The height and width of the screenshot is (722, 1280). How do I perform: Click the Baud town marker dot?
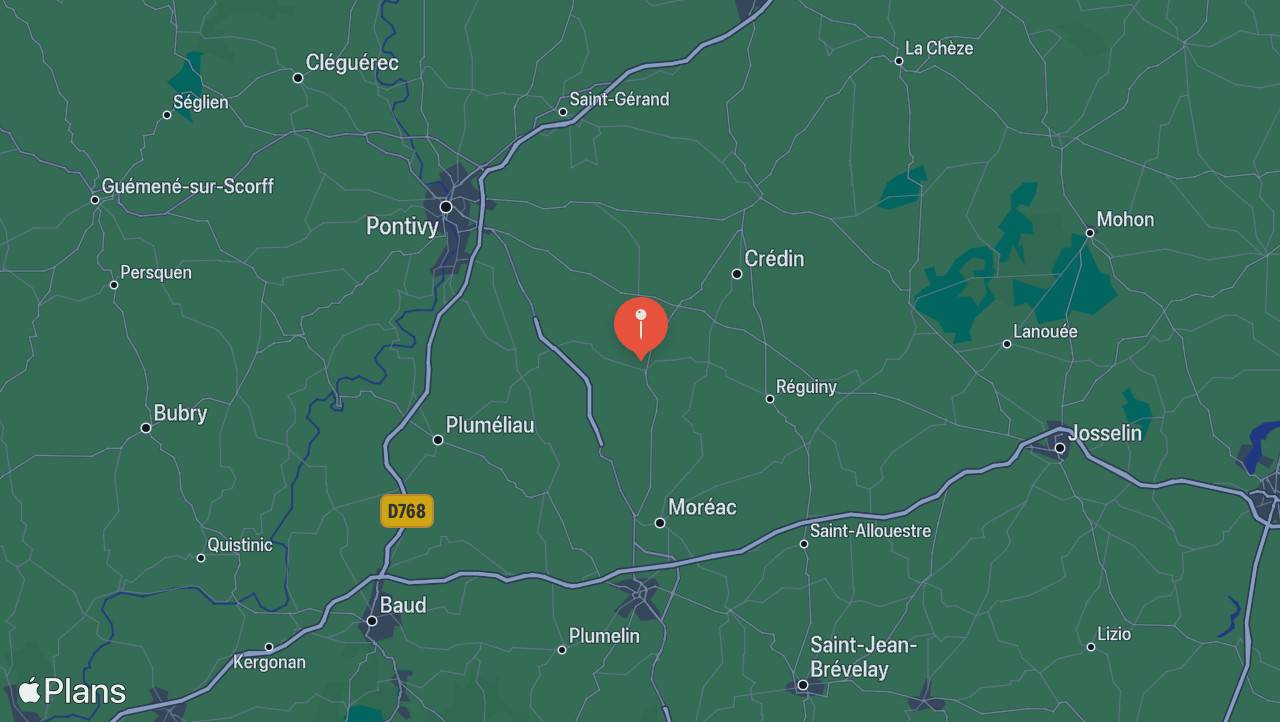[x=372, y=621]
